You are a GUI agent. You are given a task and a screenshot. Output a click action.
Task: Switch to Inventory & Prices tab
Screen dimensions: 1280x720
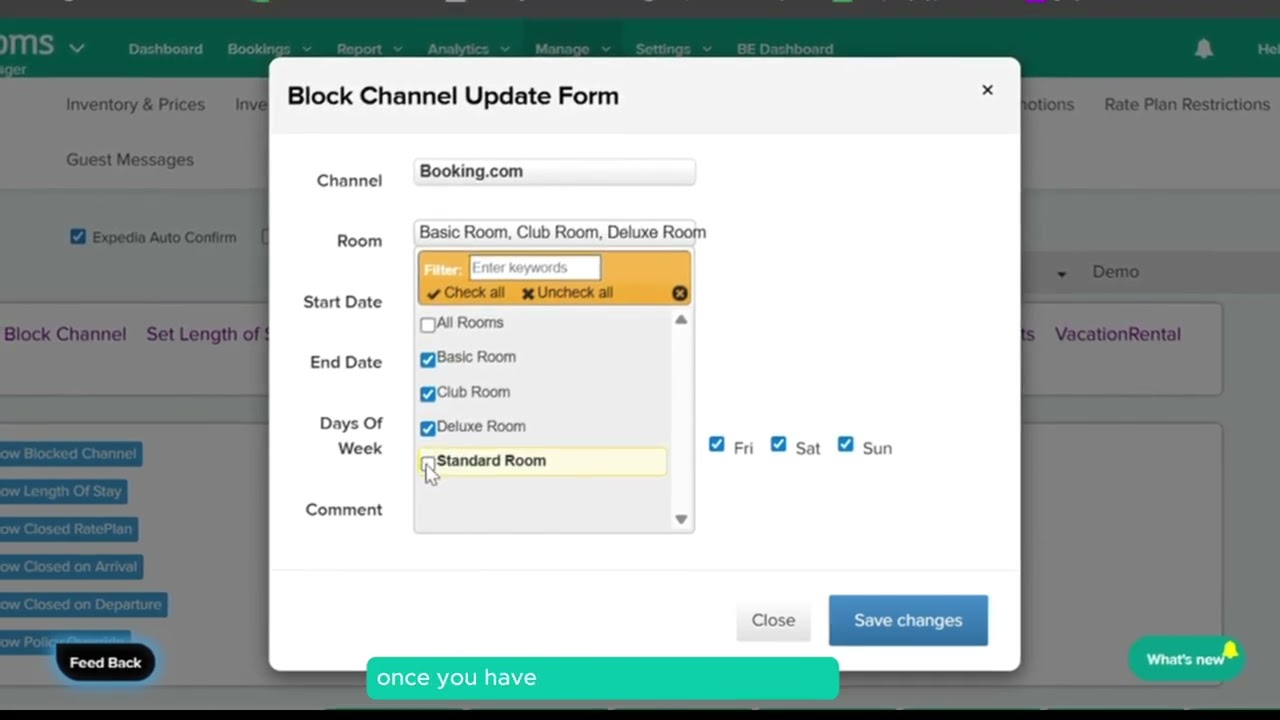(135, 105)
